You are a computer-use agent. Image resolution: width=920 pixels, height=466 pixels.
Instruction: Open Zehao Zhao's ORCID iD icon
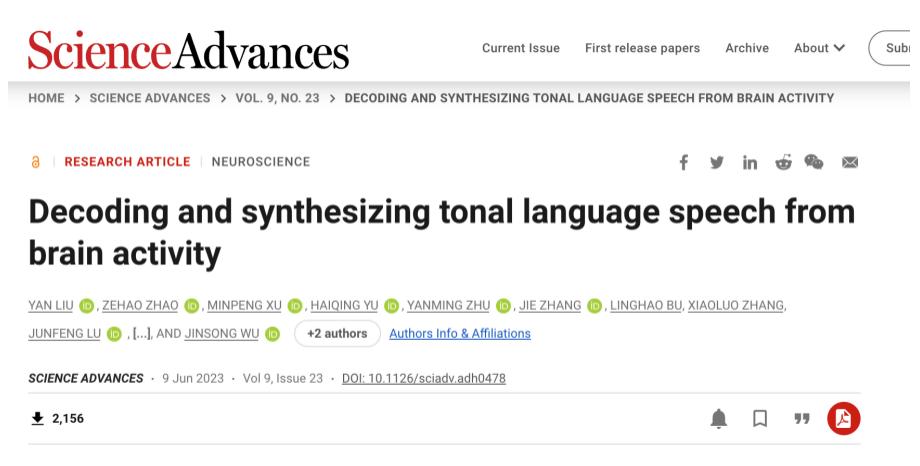191,306
